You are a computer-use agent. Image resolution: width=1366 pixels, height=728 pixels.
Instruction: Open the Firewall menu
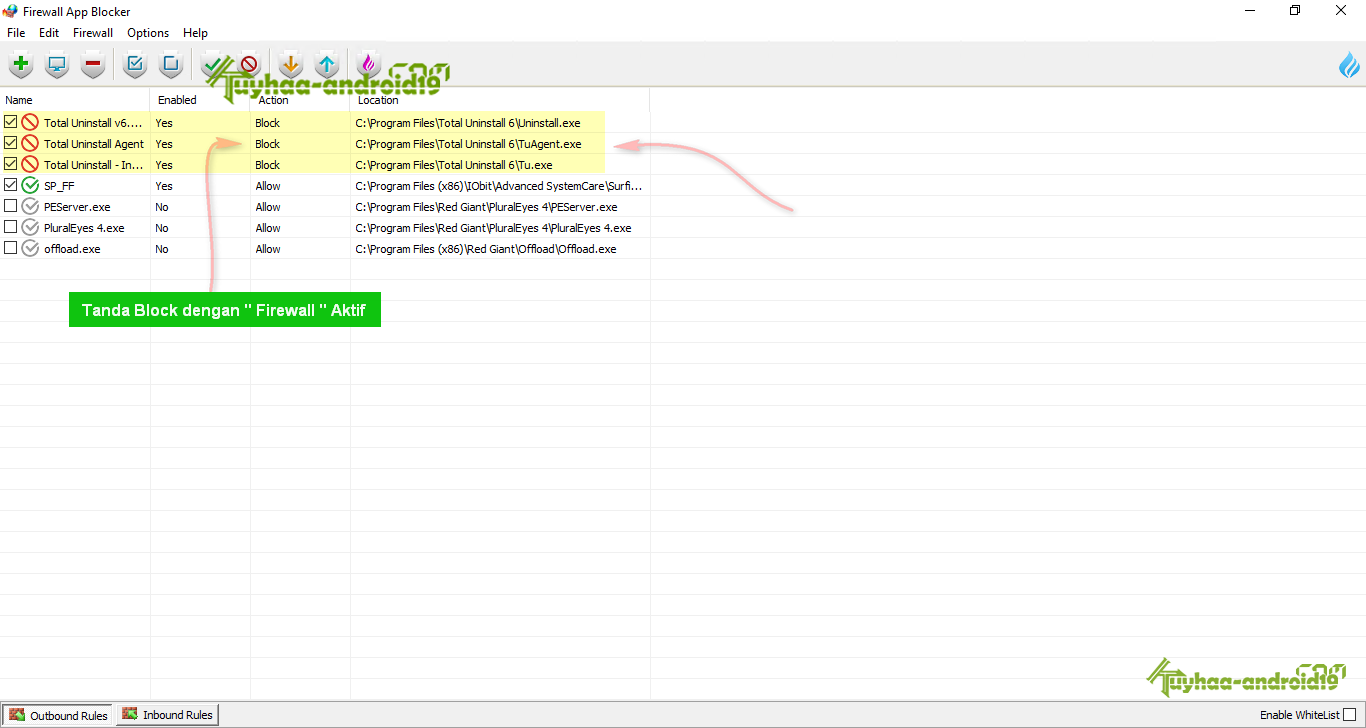click(93, 33)
